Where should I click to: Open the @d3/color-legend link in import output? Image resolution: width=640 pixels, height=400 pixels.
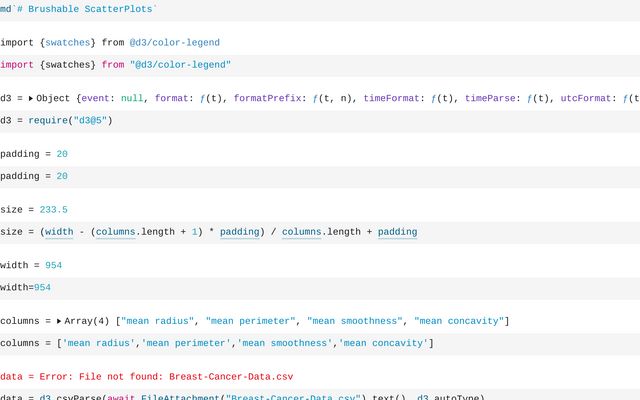[174, 43]
